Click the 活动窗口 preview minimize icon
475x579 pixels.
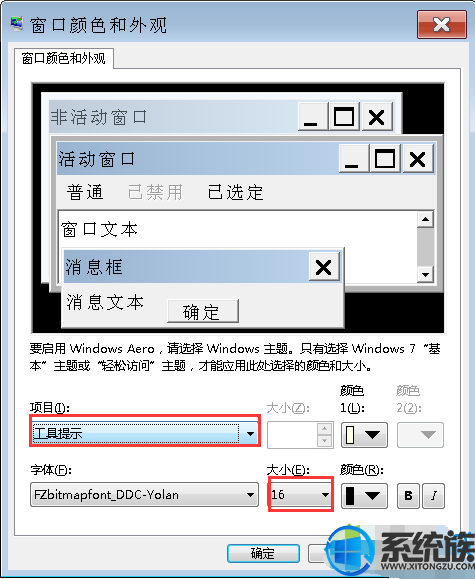[352, 159]
